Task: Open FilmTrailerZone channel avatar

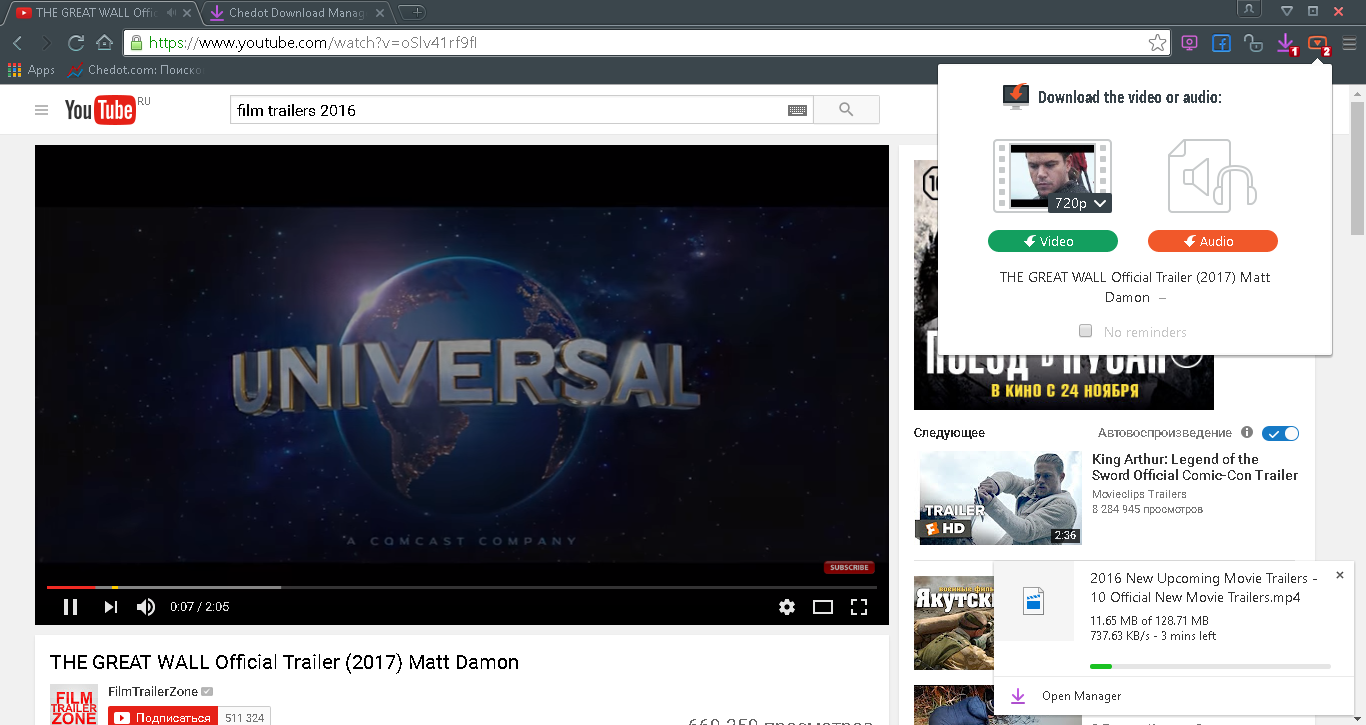Action: pyautogui.click(x=74, y=705)
